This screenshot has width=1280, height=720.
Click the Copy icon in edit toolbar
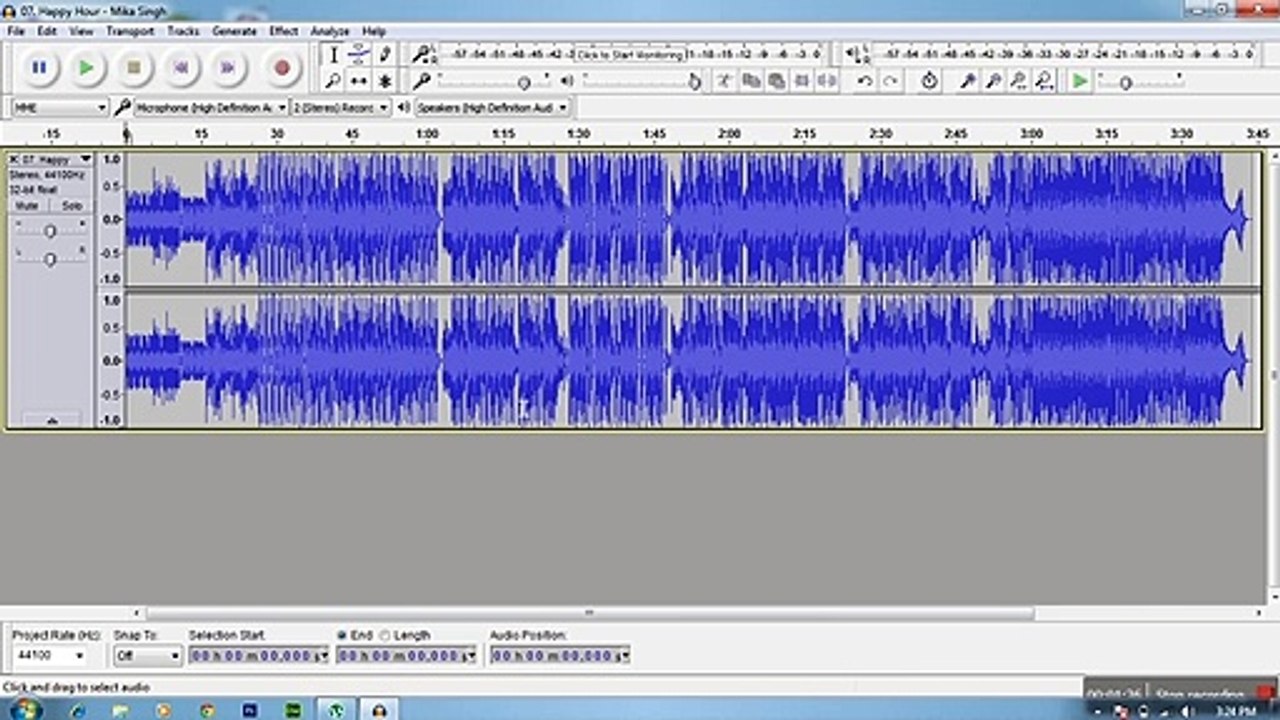750,81
